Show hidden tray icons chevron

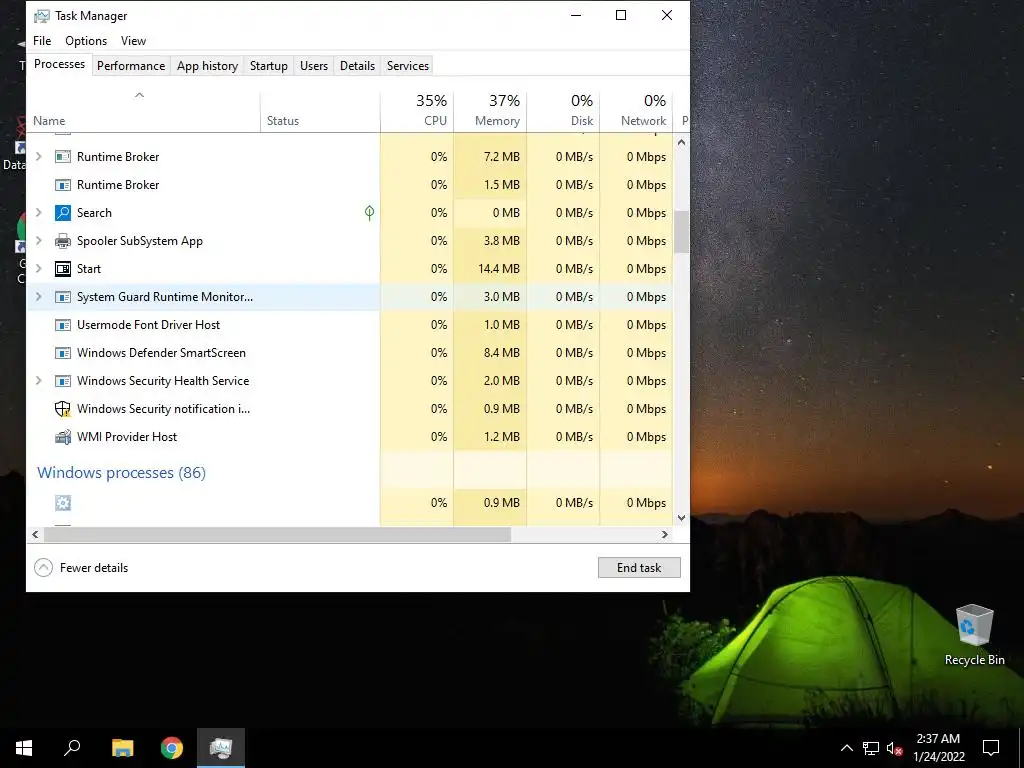846,748
